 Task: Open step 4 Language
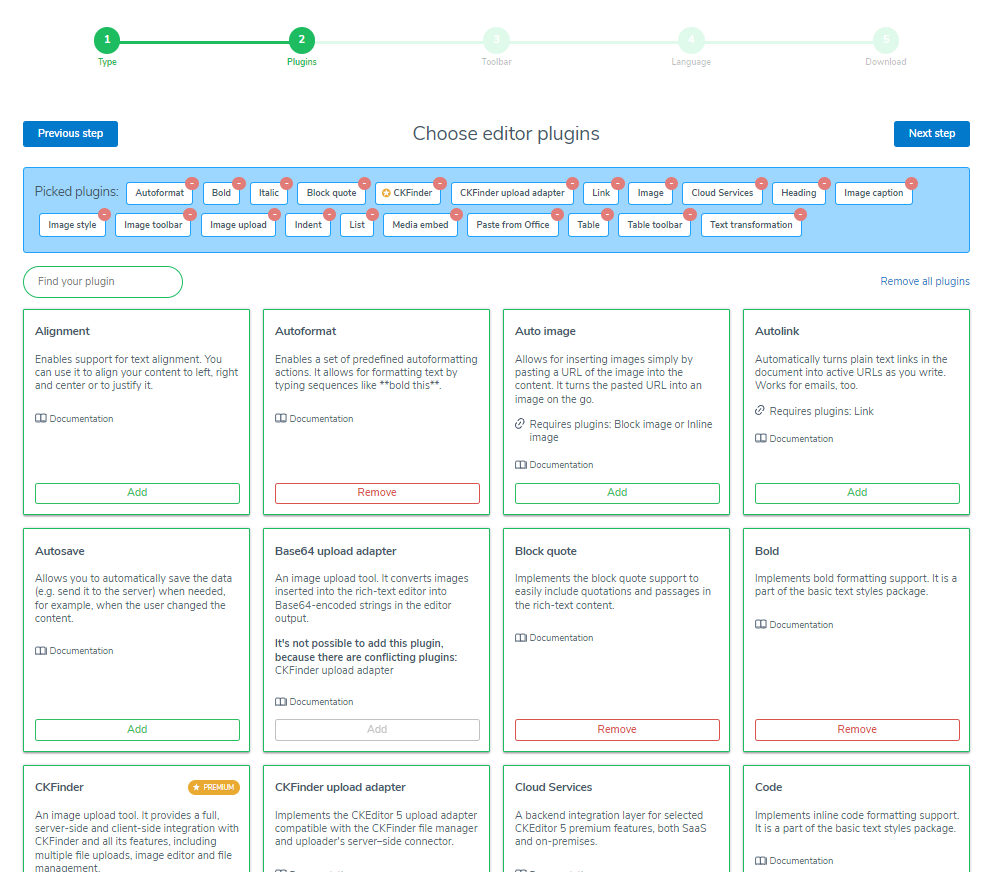click(x=691, y=40)
